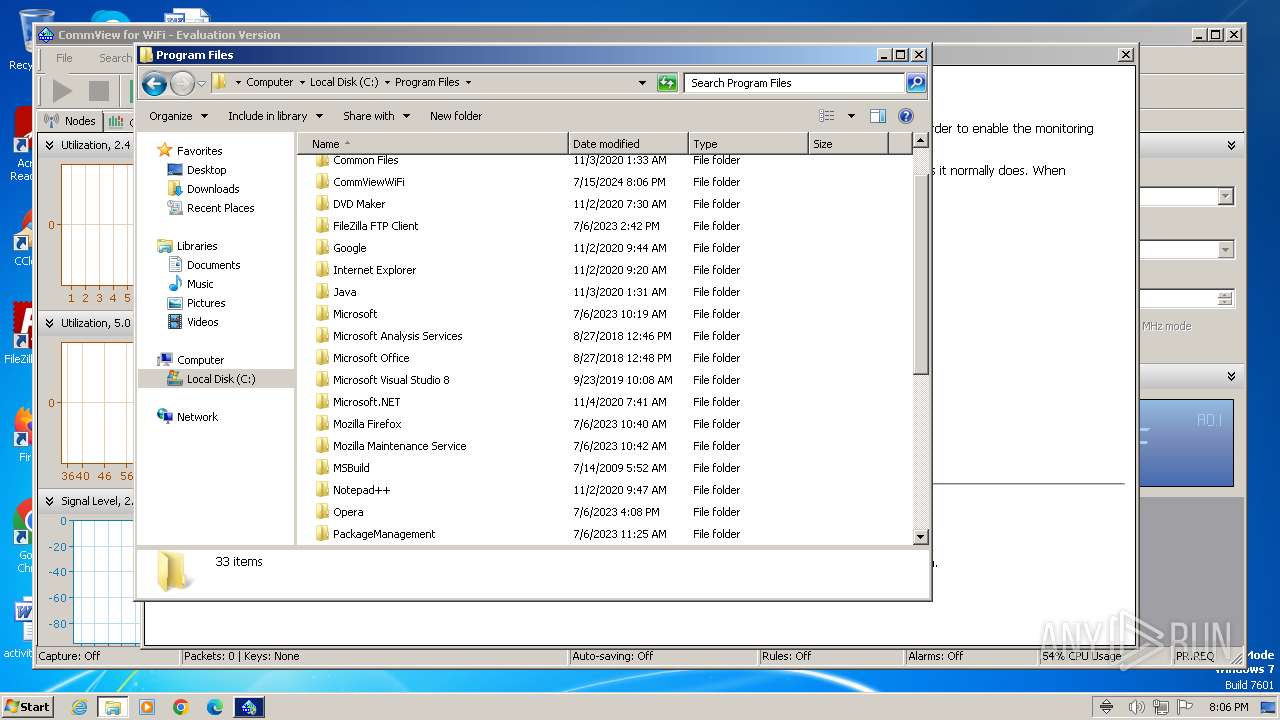This screenshot has height=720, width=1280.
Task: Select Internet Explorer folder icon
Action: click(x=322, y=270)
